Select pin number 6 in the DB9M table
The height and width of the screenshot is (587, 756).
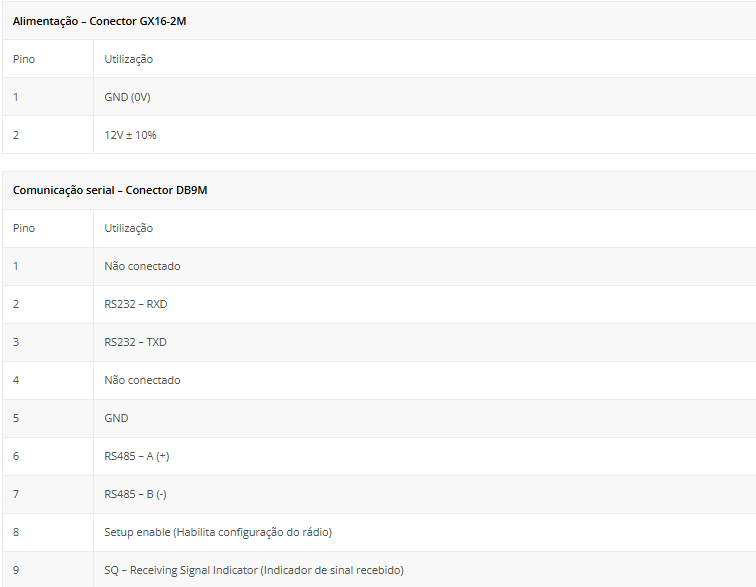point(16,456)
